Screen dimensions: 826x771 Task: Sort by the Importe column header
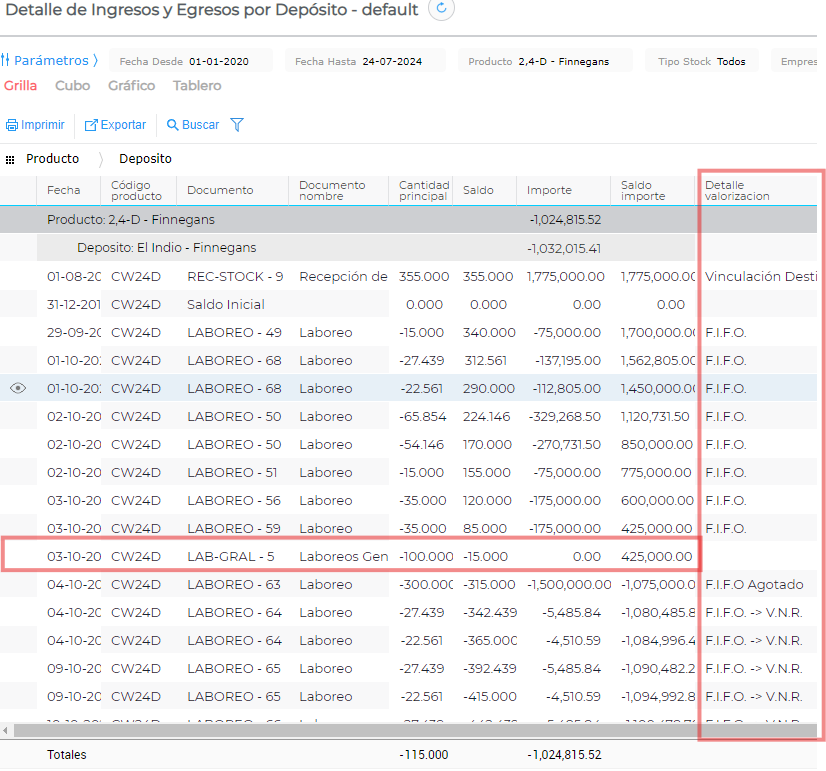(549, 190)
